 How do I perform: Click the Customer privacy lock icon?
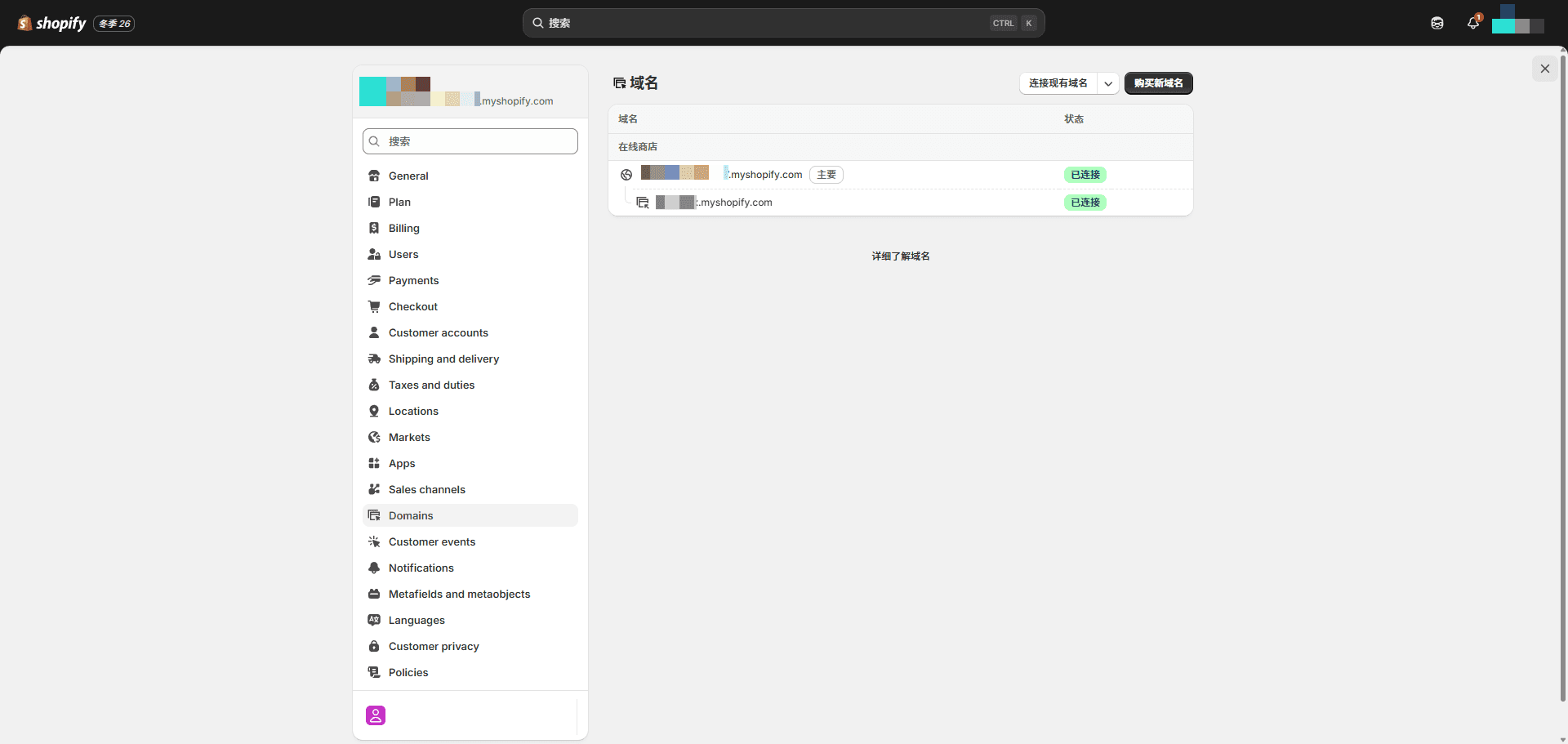pos(375,646)
